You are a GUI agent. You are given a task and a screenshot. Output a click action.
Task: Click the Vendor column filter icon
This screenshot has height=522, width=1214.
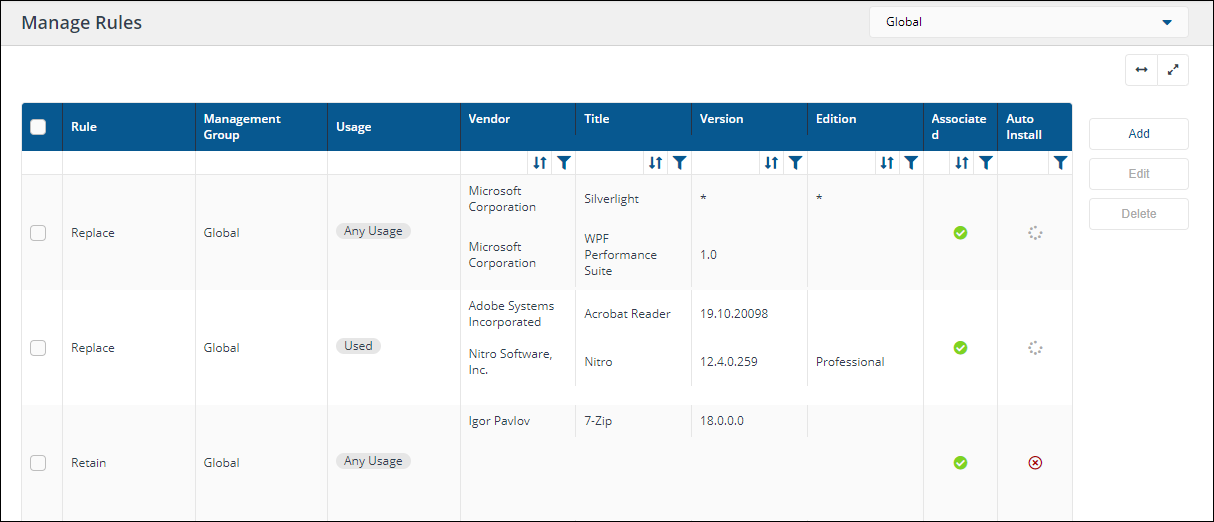[x=564, y=163]
